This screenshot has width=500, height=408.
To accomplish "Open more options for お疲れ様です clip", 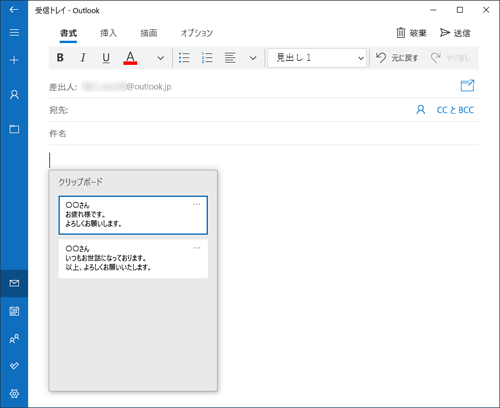I will pos(197,204).
